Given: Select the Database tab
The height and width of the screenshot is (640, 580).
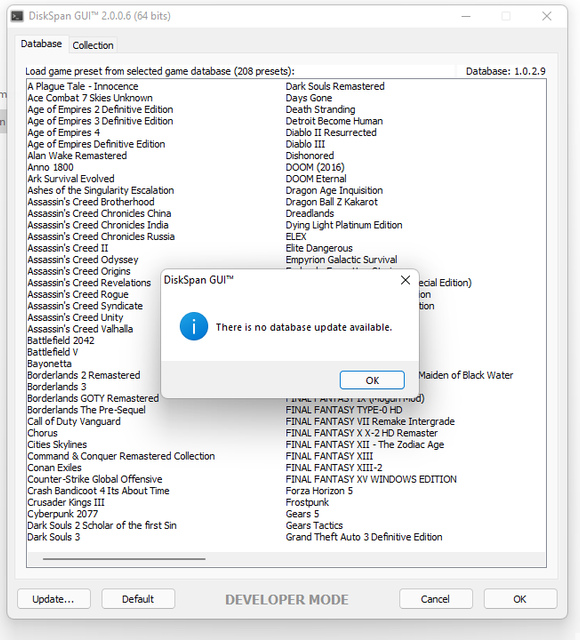Looking at the screenshot, I should click(41, 44).
